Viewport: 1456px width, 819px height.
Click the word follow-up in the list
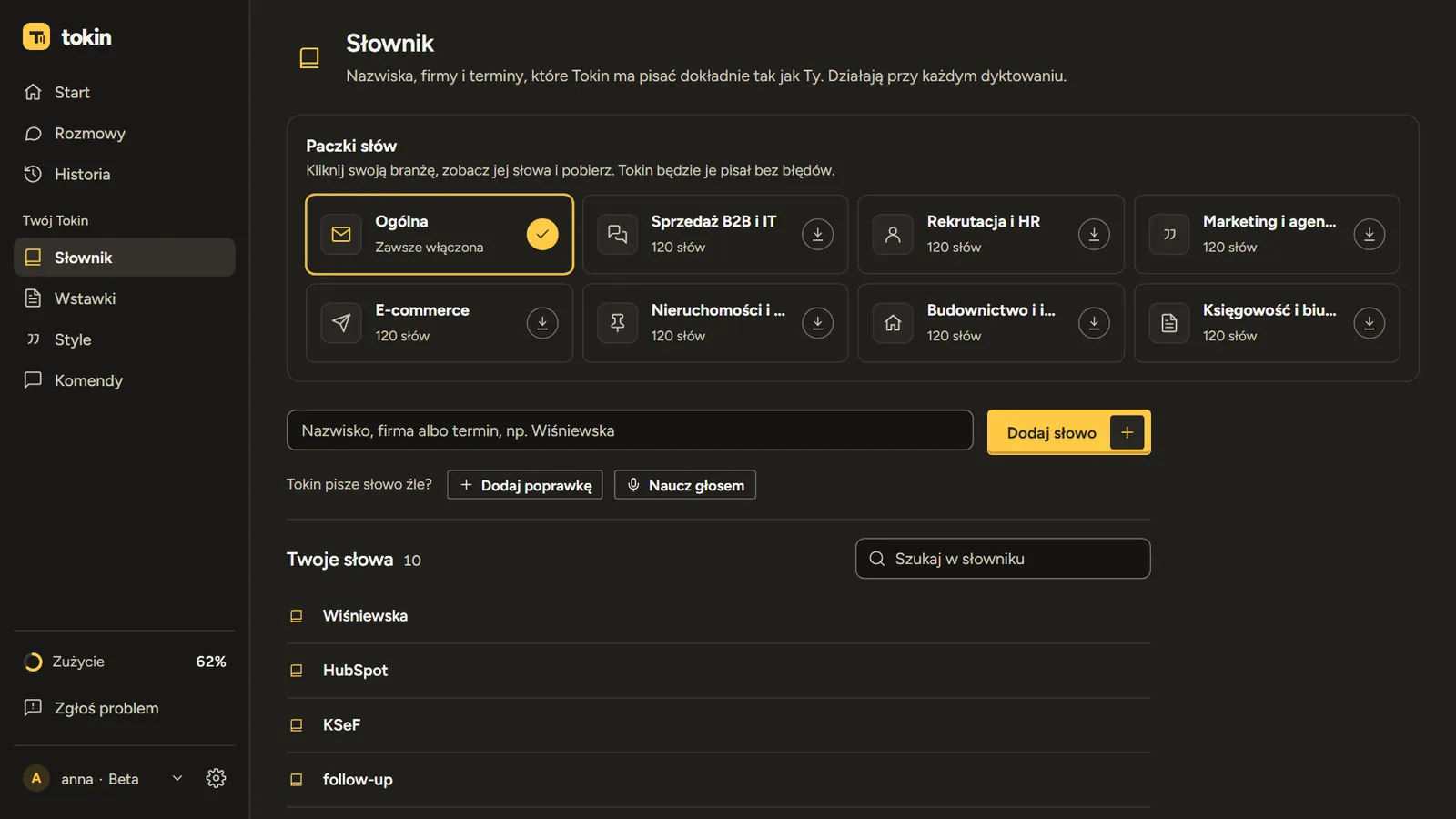point(358,780)
